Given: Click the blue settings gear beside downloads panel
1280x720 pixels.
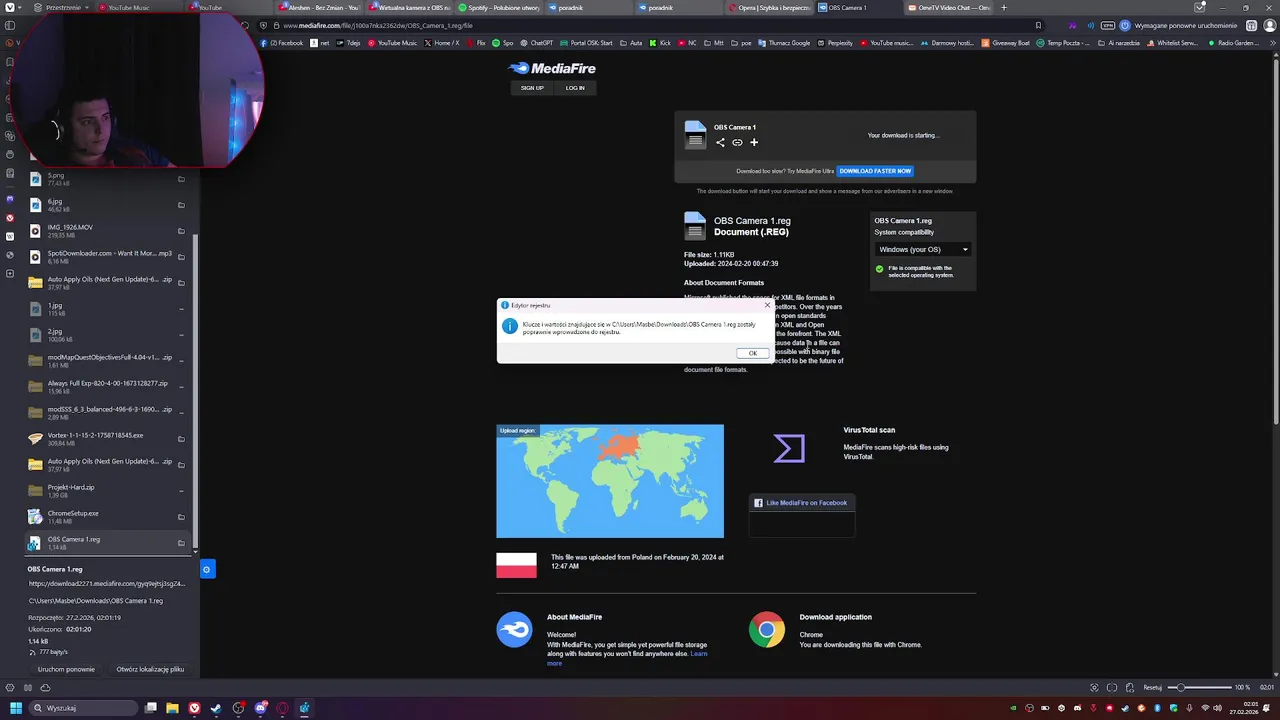Looking at the screenshot, I should [x=206, y=569].
